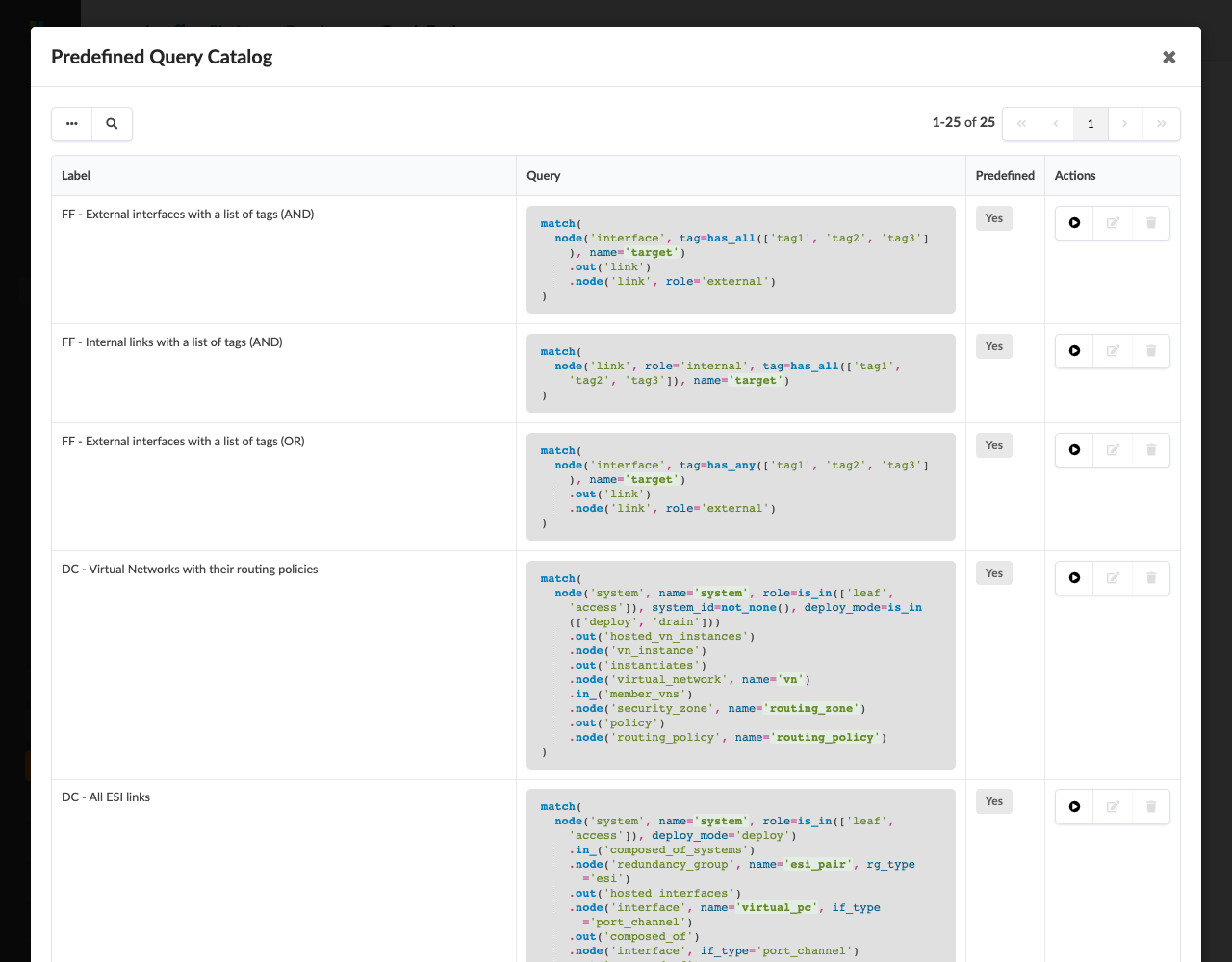Run the All ESI links query
Screen dimensions: 1232x962
(1074, 806)
